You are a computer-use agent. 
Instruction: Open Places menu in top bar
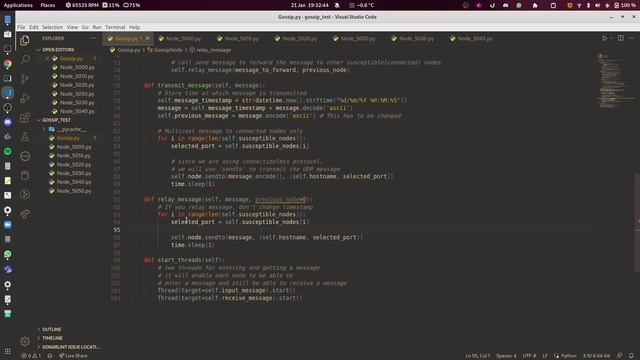coord(48,5)
